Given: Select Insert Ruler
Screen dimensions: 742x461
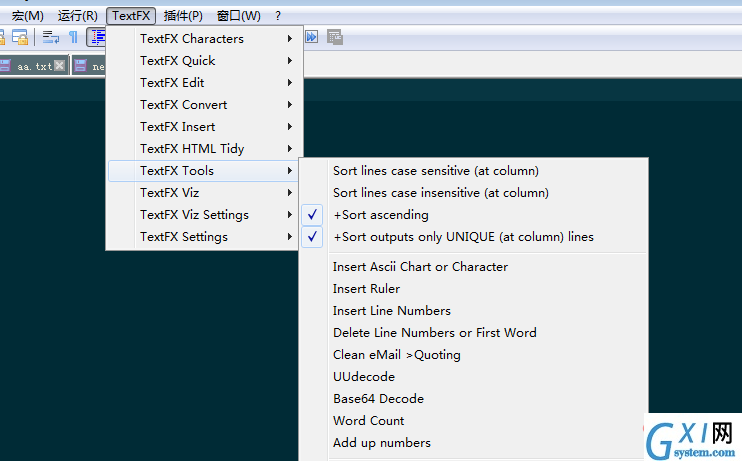Looking at the screenshot, I should click(474, 289).
